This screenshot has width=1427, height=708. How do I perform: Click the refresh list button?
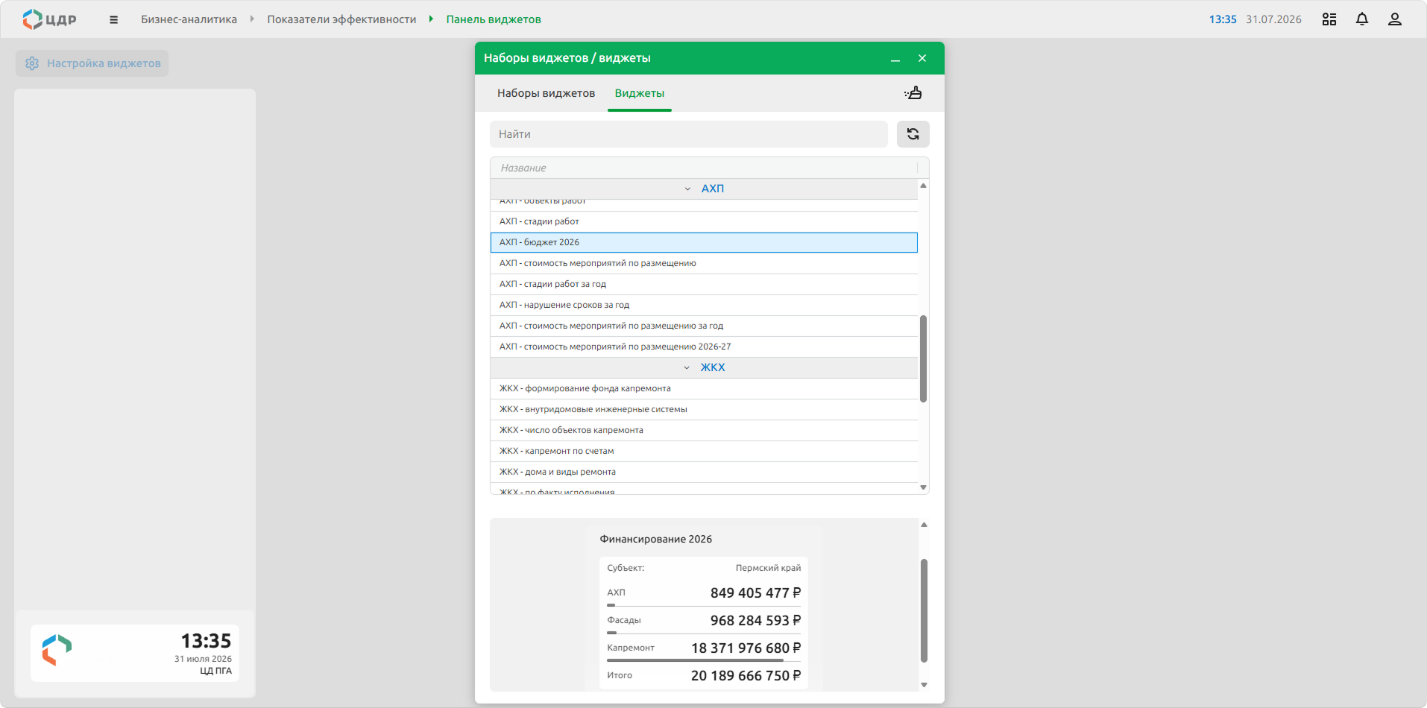(x=913, y=134)
